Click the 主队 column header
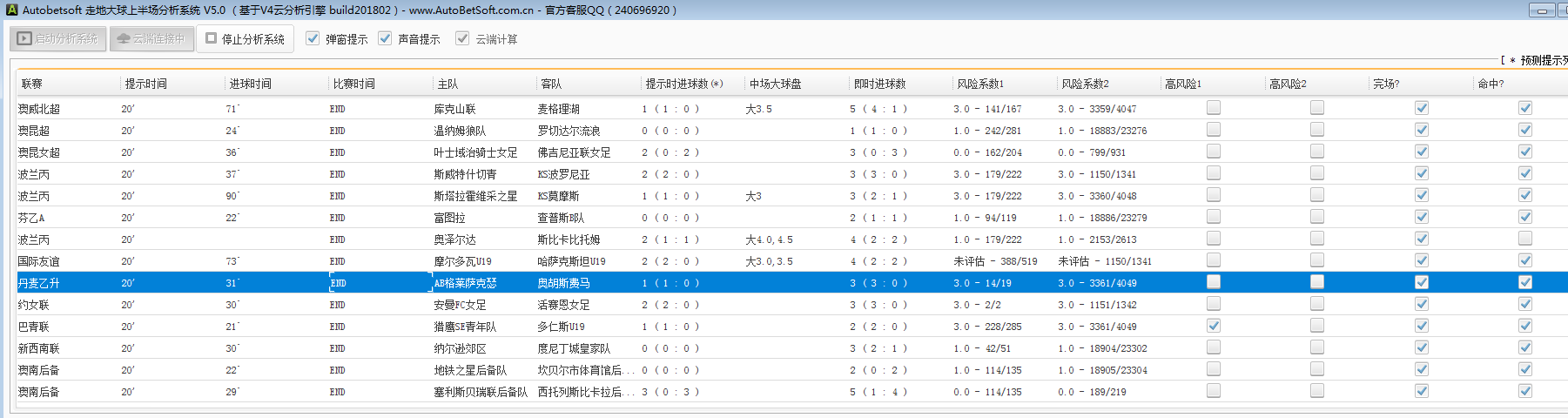This screenshot has width=1568, height=418. [x=448, y=84]
